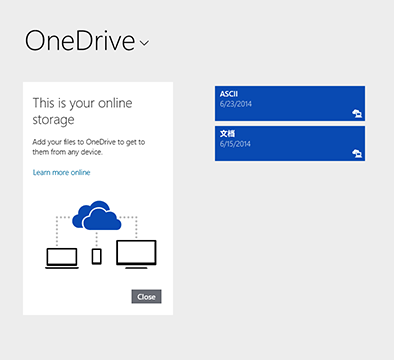Expand the dropdown chevron beside OneDrive

[x=144, y=43]
